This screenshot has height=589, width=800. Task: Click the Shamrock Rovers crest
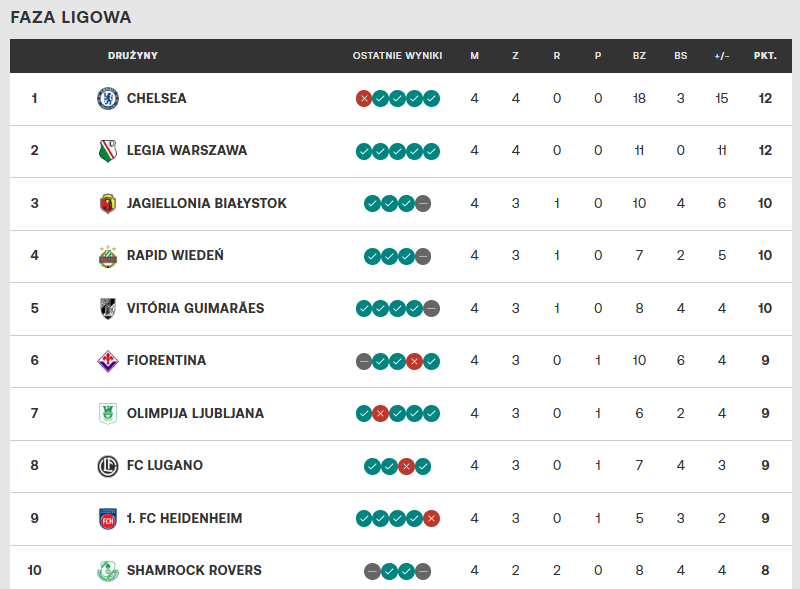(108, 571)
